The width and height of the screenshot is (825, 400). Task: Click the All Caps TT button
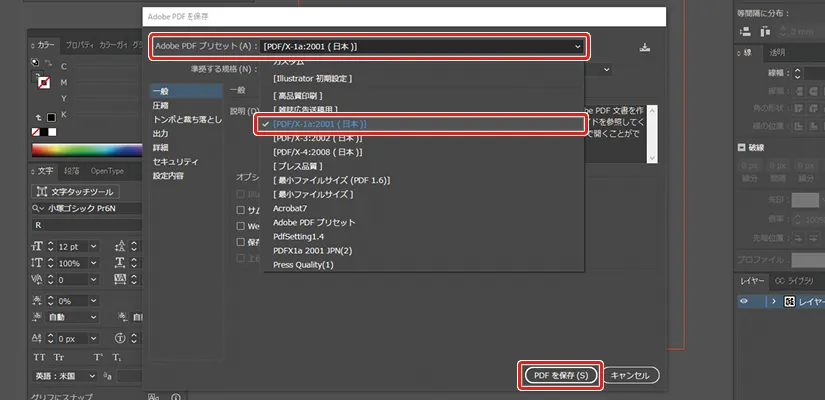coord(39,357)
